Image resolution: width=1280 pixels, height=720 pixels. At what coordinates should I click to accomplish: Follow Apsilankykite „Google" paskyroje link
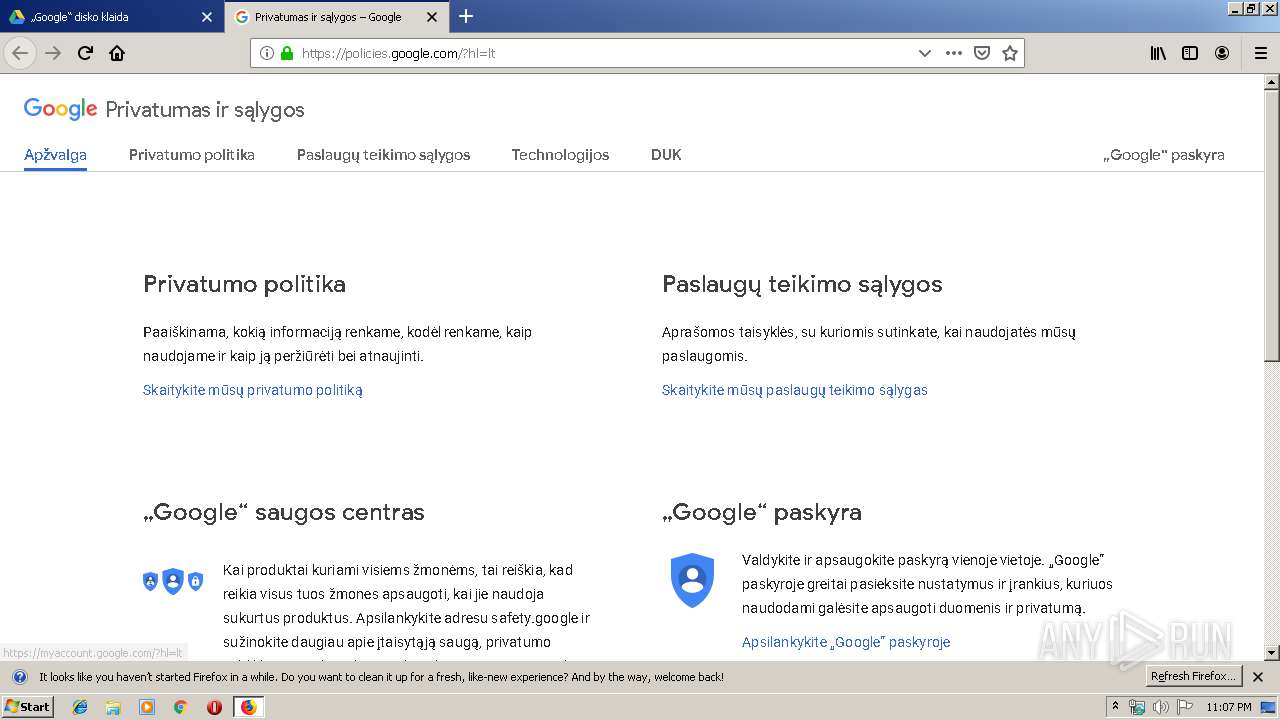pyautogui.click(x=846, y=642)
